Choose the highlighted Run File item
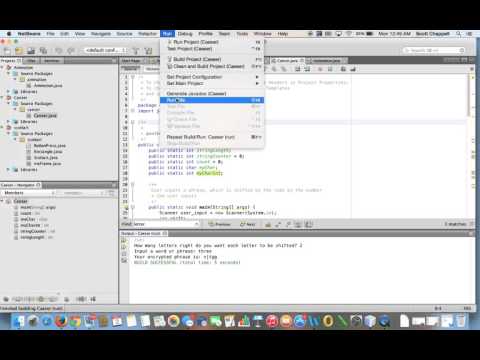The image size is (480, 360). [212, 100]
